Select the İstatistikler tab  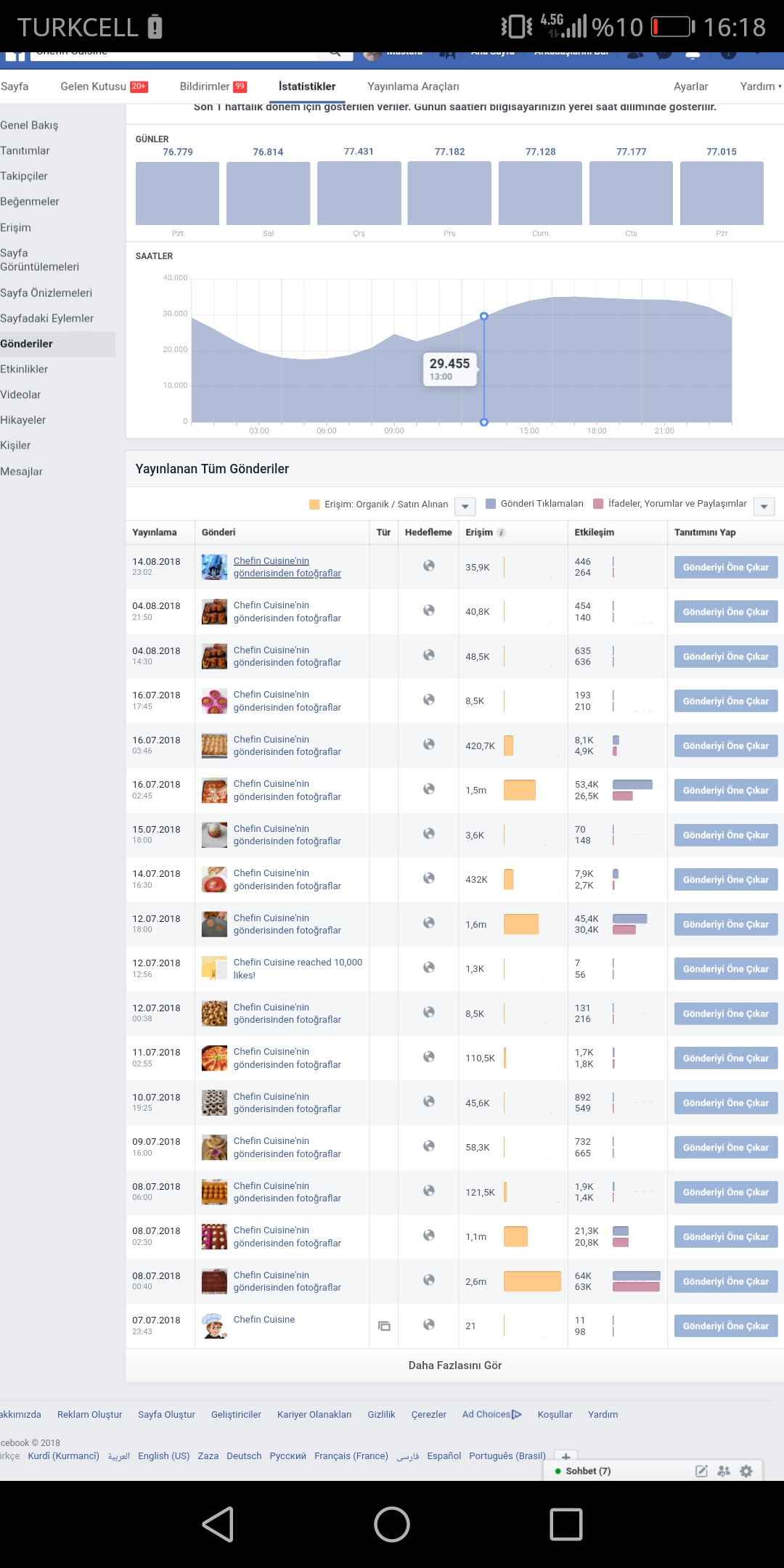click(307, 86)
